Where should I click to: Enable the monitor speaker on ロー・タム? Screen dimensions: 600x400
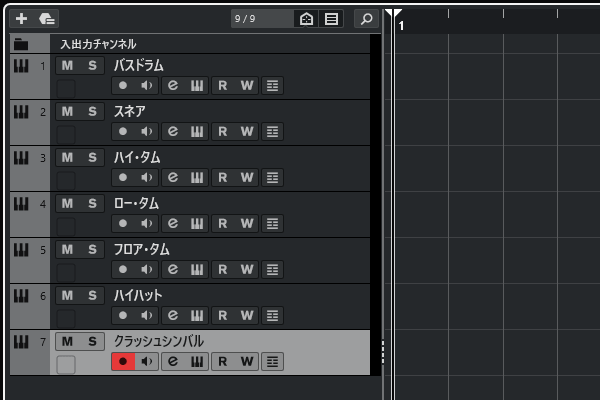(x=147, y=223)
